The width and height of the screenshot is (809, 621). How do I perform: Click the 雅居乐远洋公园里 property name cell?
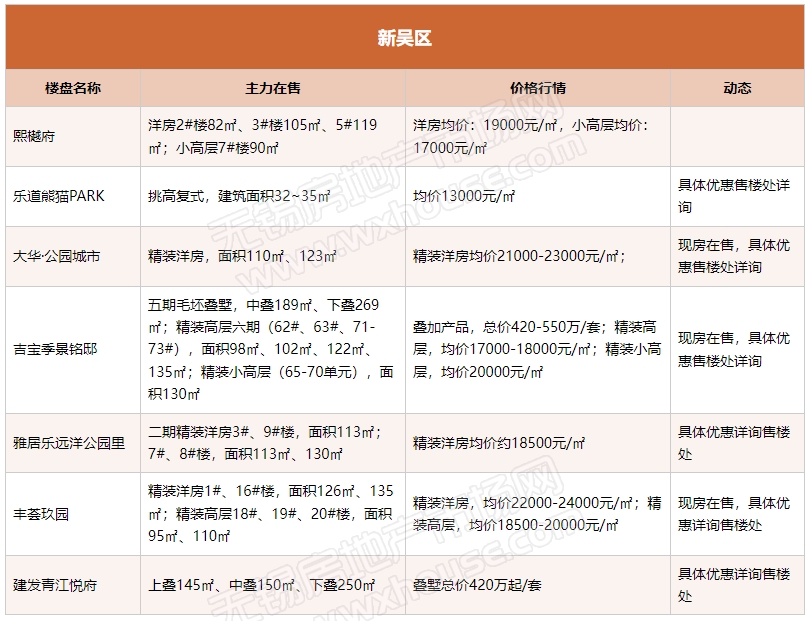click(73, 443)
